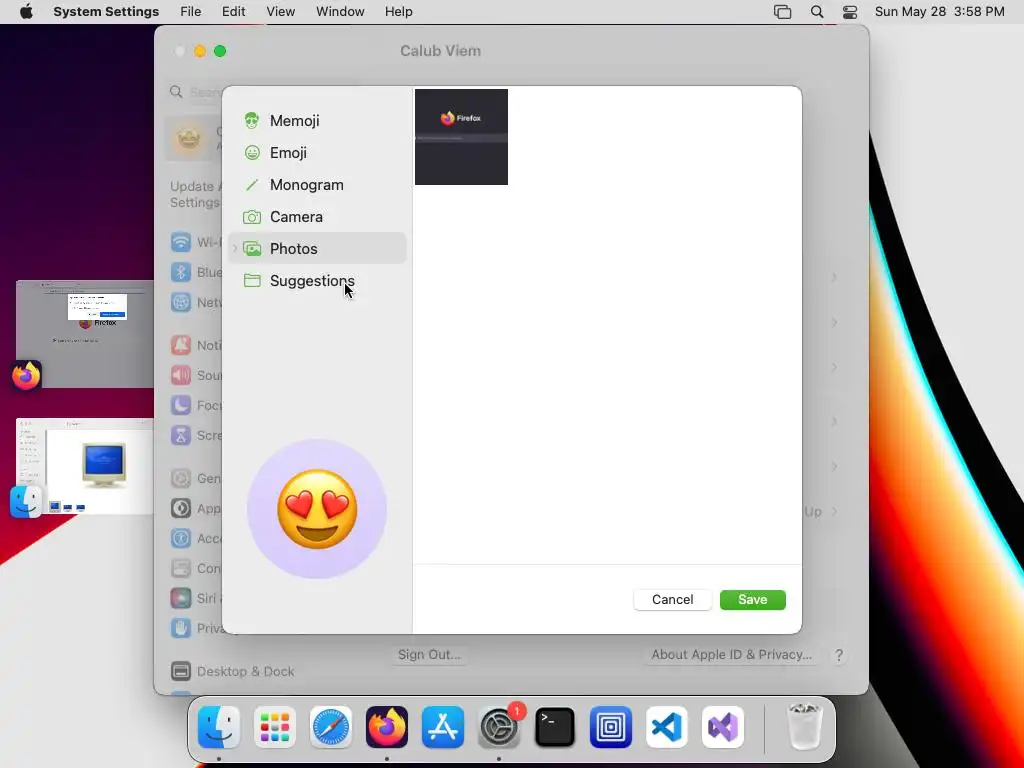Open the Edit menu
Viewport: 1024px width, 768px height.
pos(233,12)
